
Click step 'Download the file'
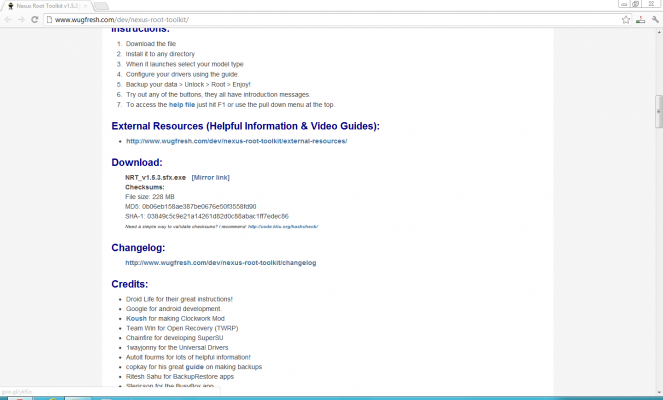pos(151,44)
